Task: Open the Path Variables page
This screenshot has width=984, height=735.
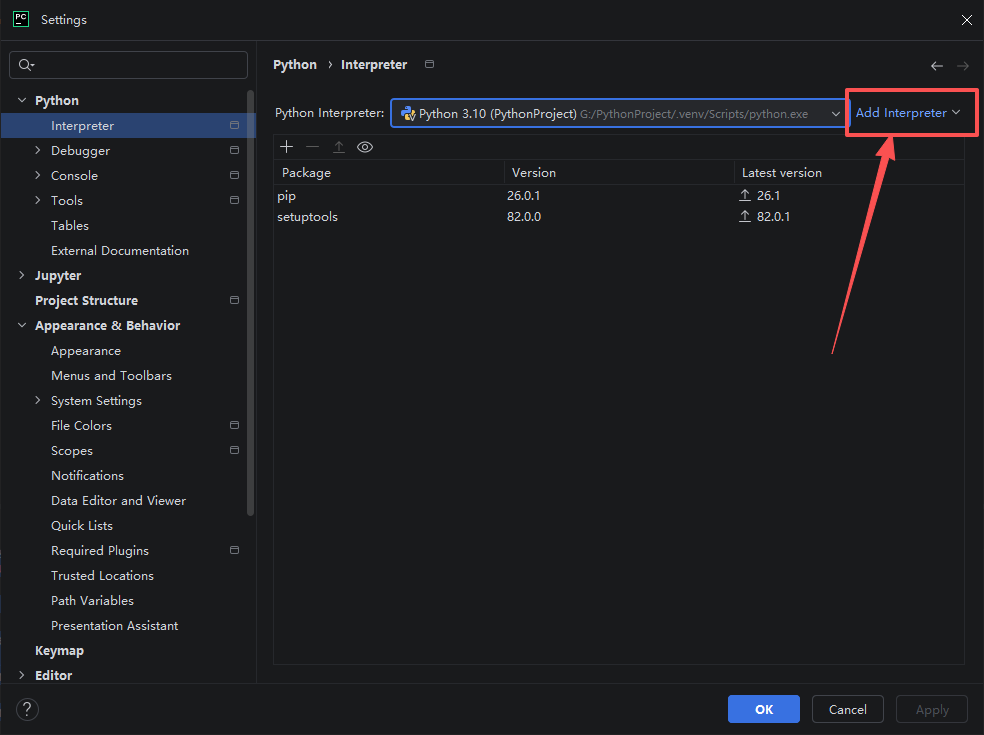Action: [x=92, y=601]
